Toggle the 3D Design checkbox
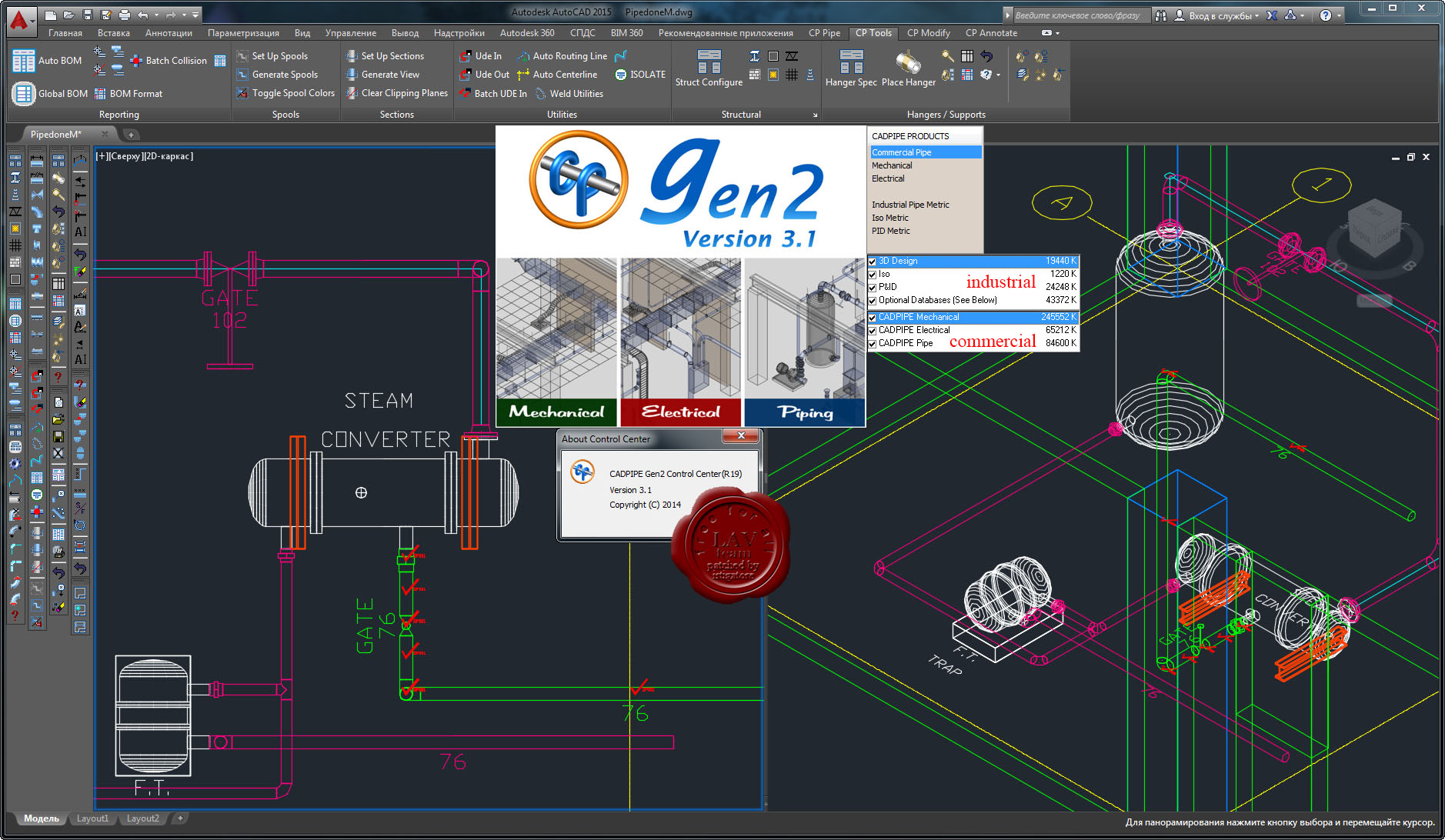Viewport: 1445px width, 840px height. 873,262
